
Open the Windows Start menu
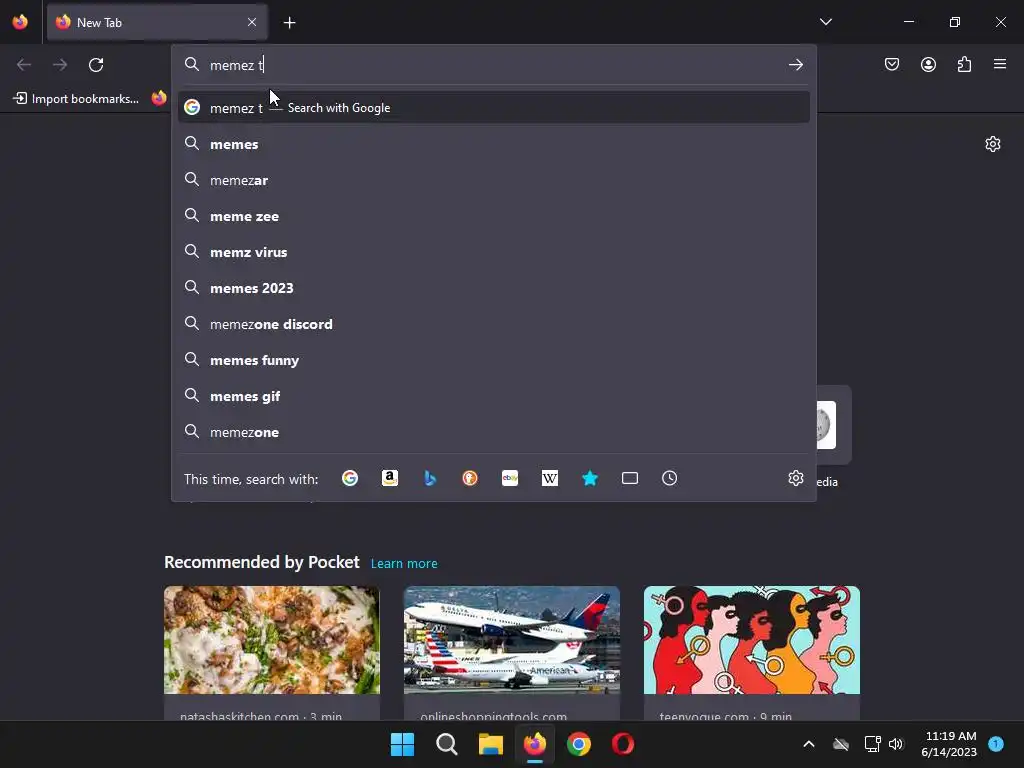pos(402,744)
